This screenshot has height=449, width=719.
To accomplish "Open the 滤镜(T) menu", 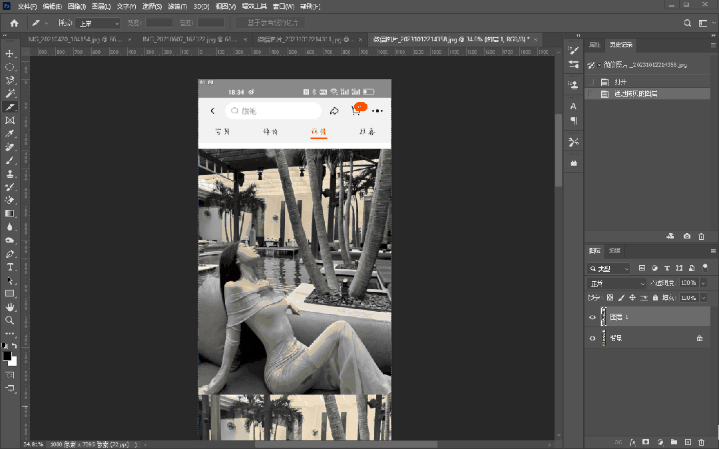I will [x=177, y=6].
